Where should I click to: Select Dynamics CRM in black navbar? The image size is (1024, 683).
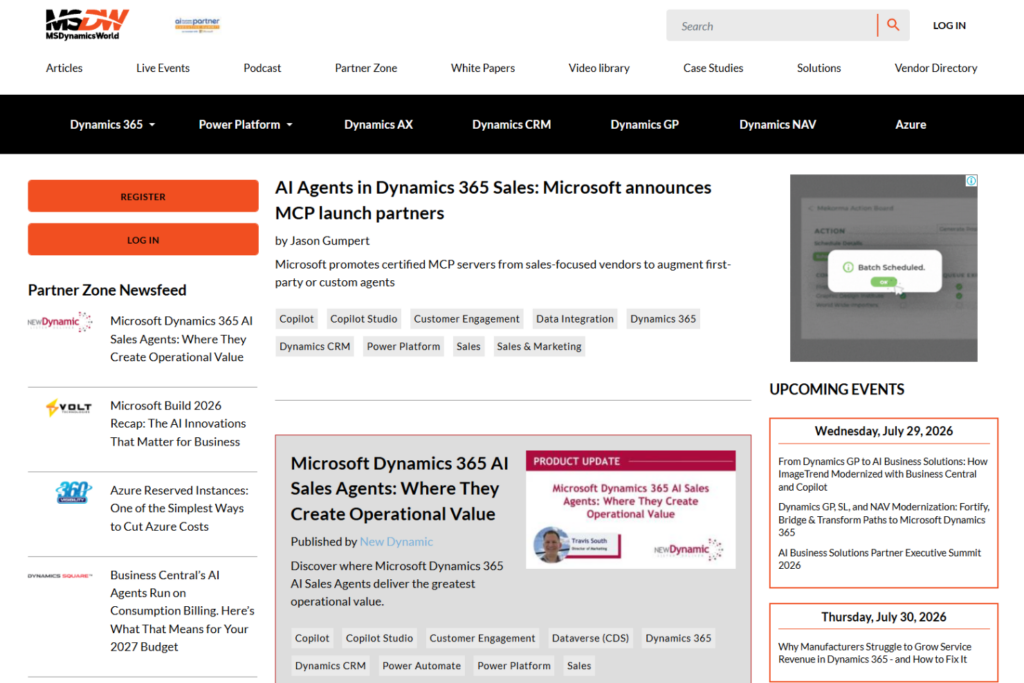click(511, 124)
